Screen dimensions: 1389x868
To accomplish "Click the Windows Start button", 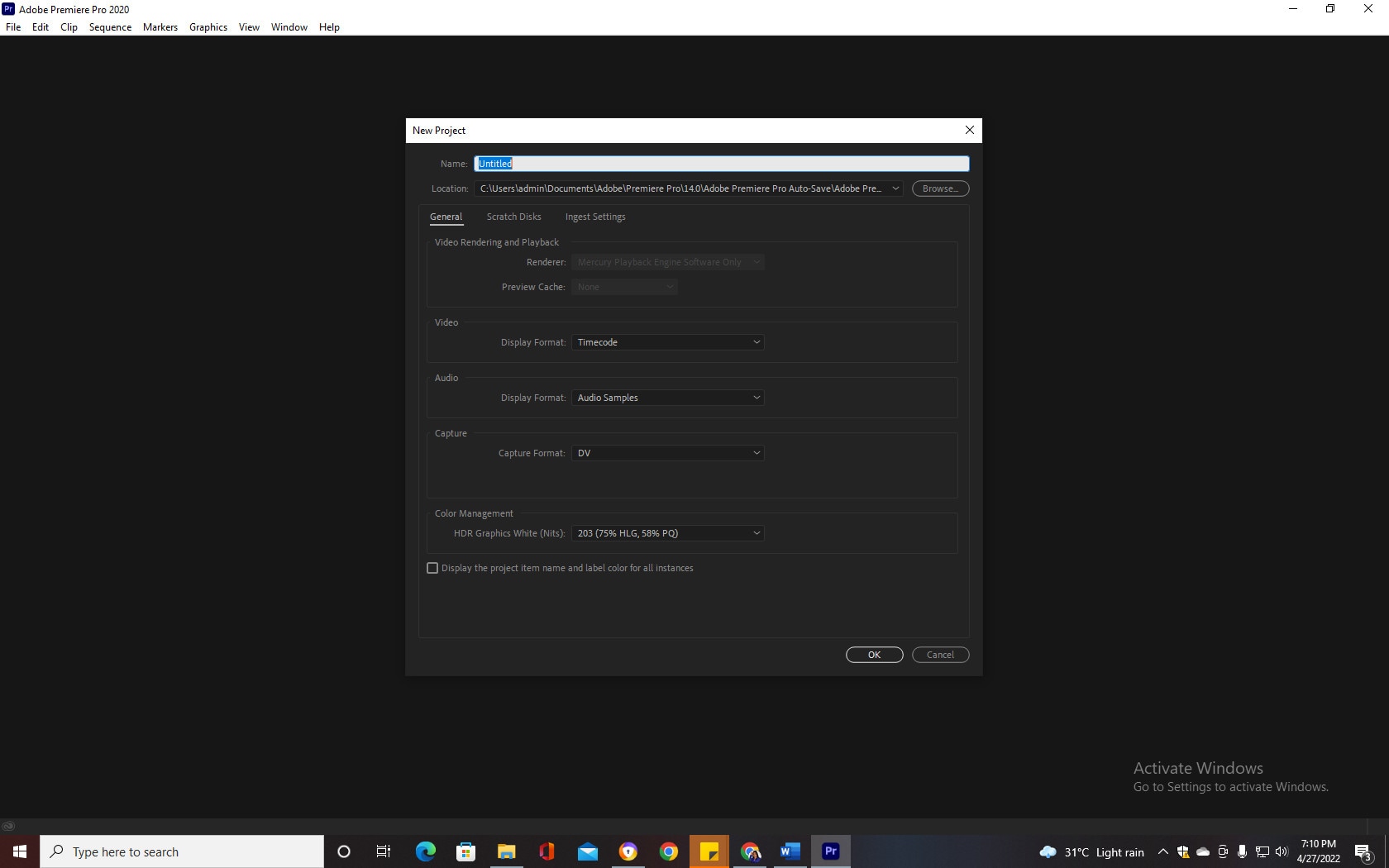I will pyautogui.click(x=20, y=851).
